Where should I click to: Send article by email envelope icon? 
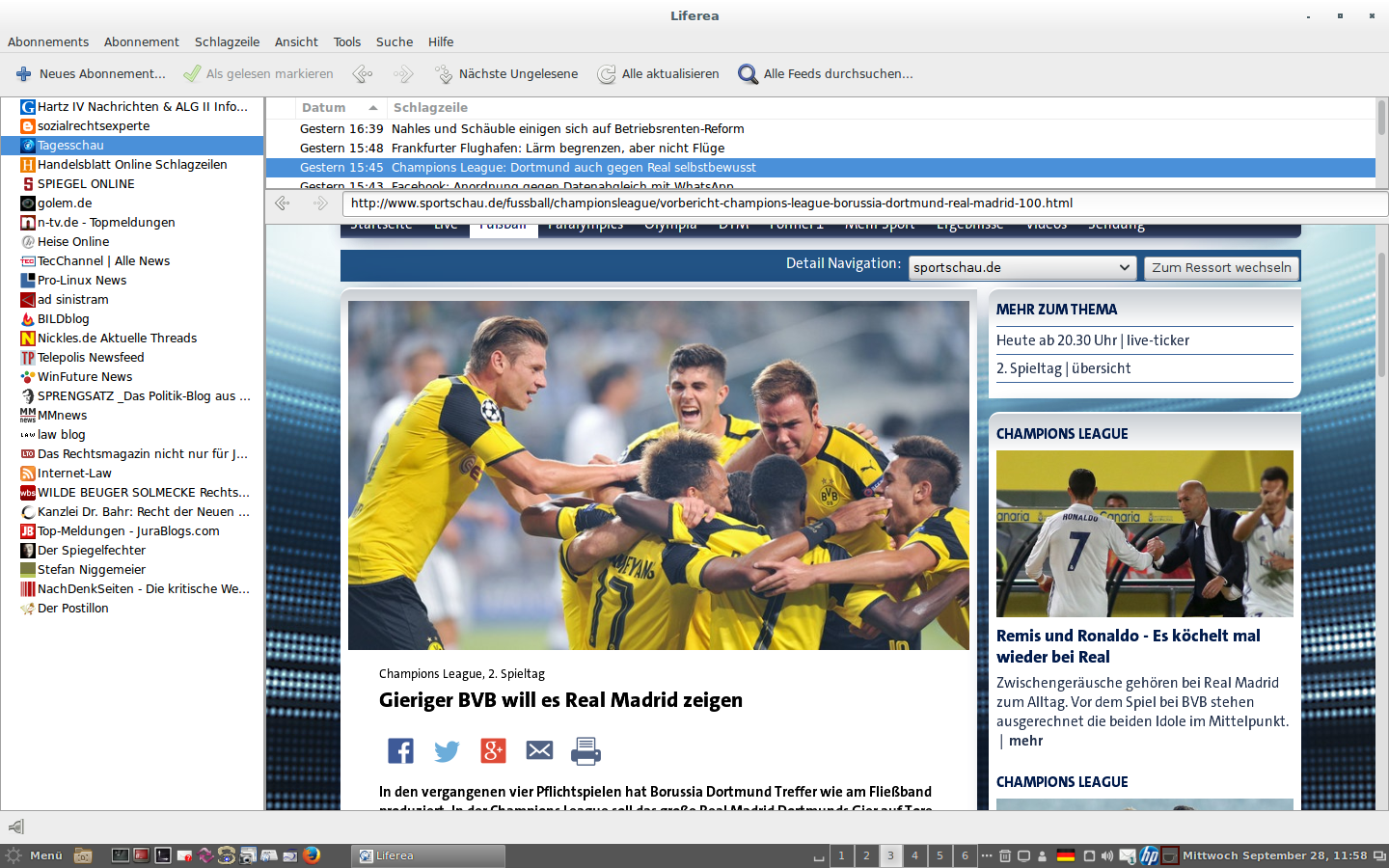(x=539, y=750)
